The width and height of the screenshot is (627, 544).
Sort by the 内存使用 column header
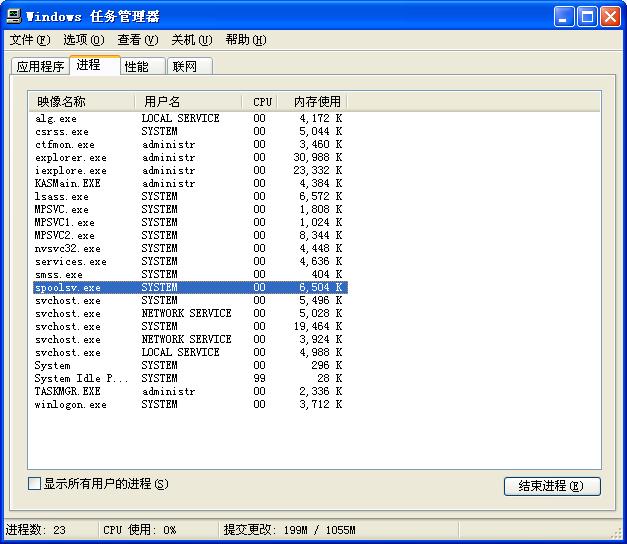tap(312, 102)
